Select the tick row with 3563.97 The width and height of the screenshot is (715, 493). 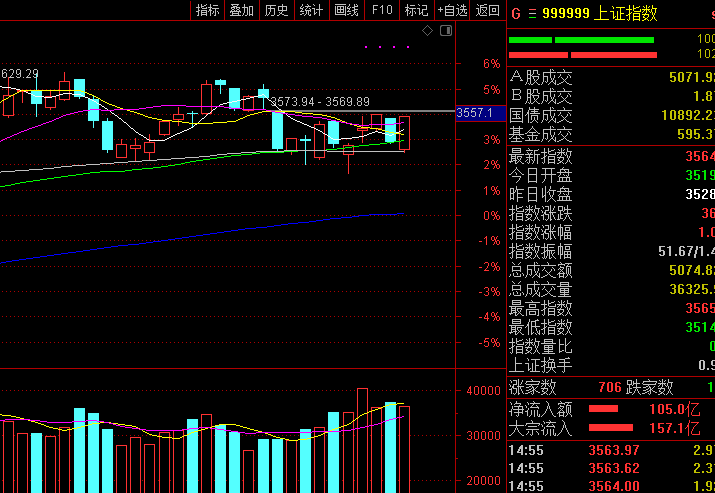point(611,450)
